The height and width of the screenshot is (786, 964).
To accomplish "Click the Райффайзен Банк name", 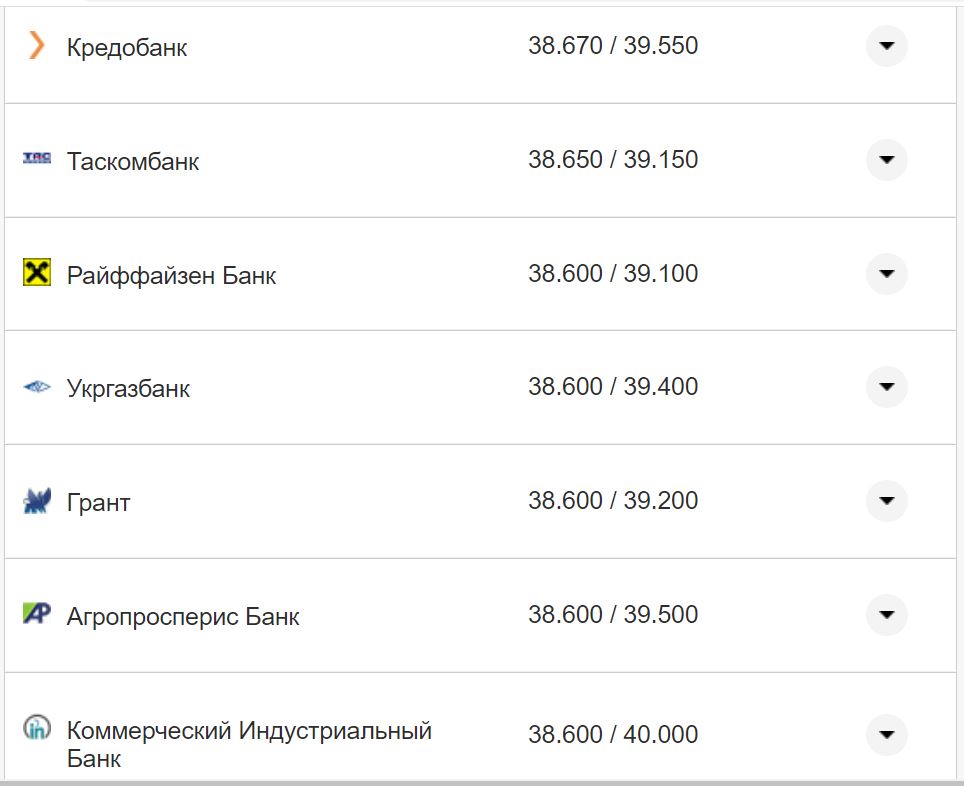I will coord(170,274).
